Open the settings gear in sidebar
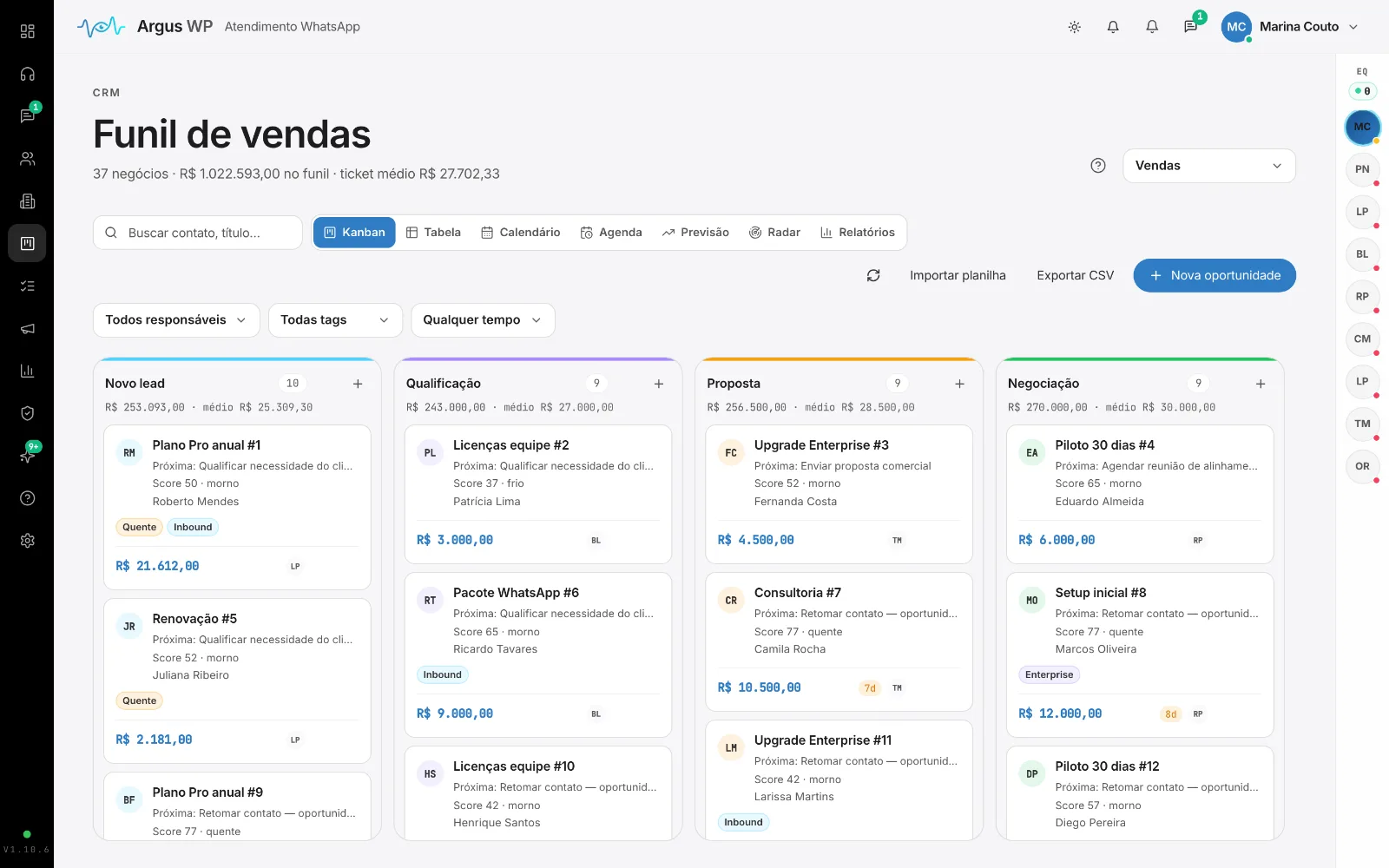 click(27, 541)
